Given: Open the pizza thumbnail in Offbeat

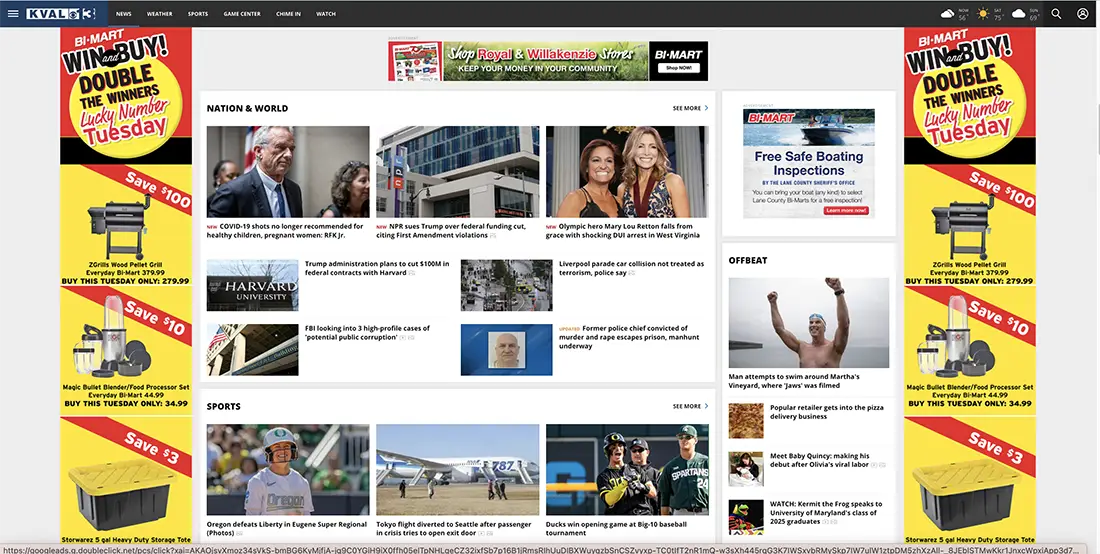Looking at the screenshot, I should (746, 421).
